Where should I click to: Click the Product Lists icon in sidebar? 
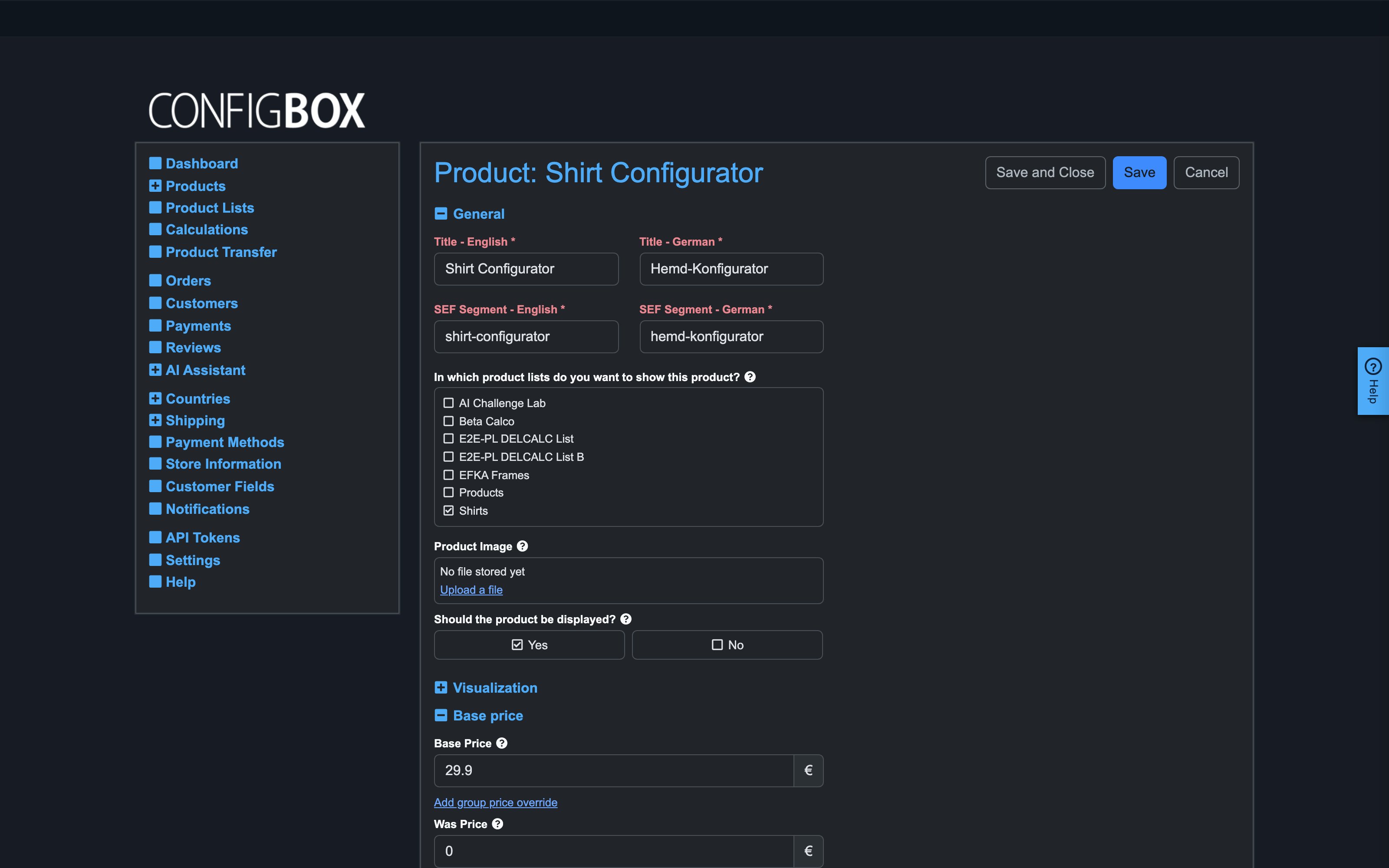pos(155,207)
